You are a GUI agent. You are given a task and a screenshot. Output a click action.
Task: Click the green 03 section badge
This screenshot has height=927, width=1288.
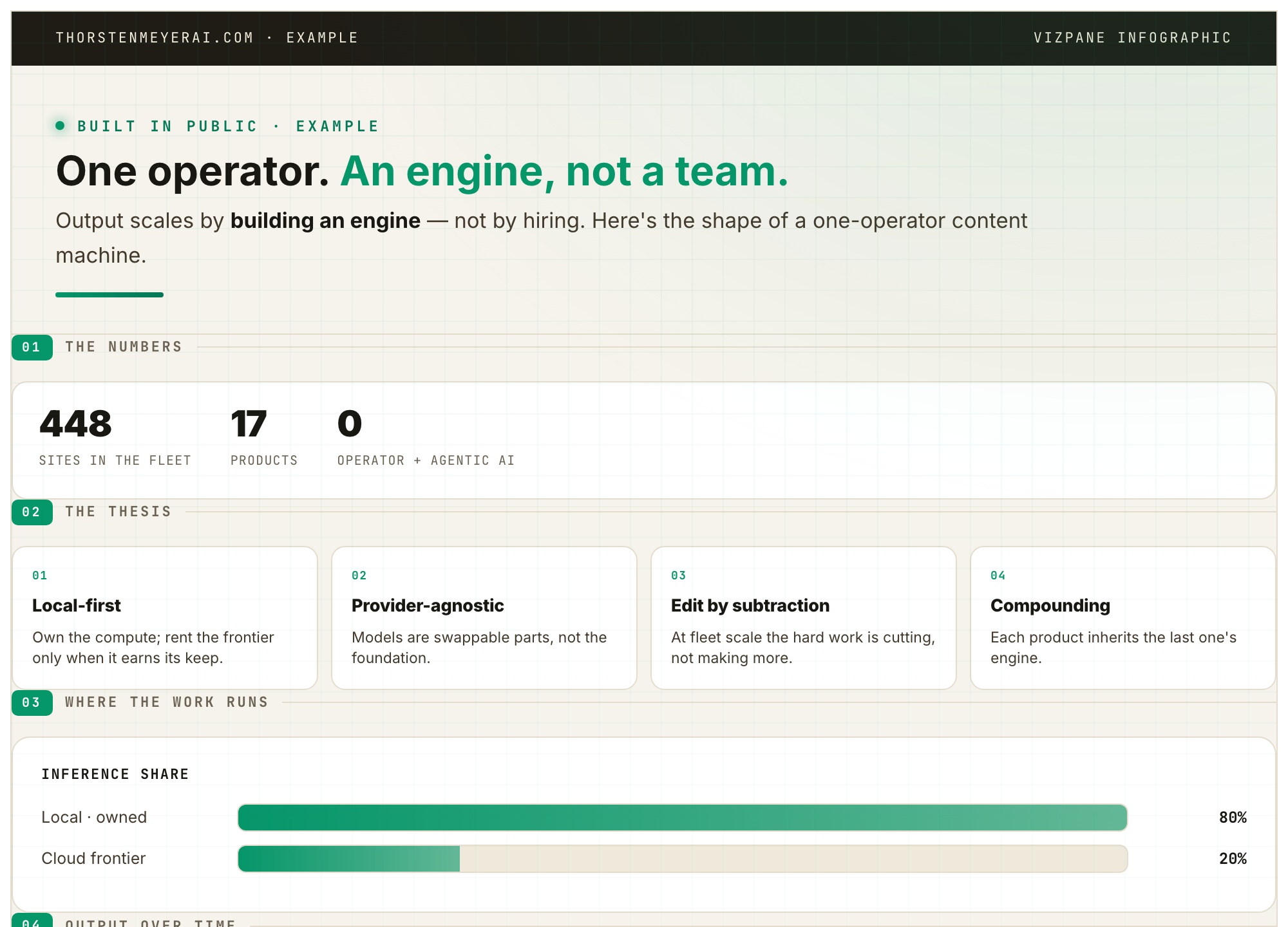click(x=32, y=703)
